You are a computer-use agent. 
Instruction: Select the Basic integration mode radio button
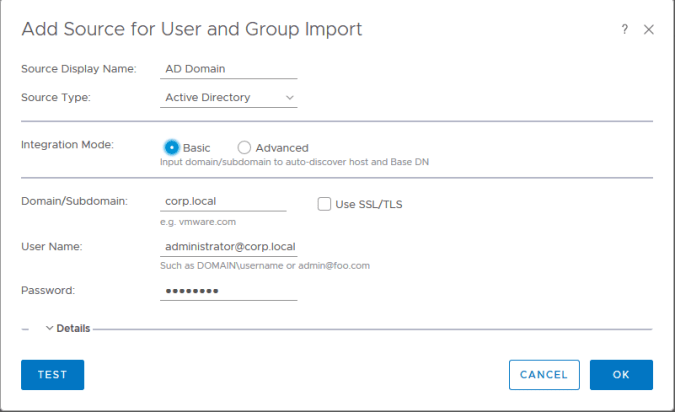pos(172,147)
